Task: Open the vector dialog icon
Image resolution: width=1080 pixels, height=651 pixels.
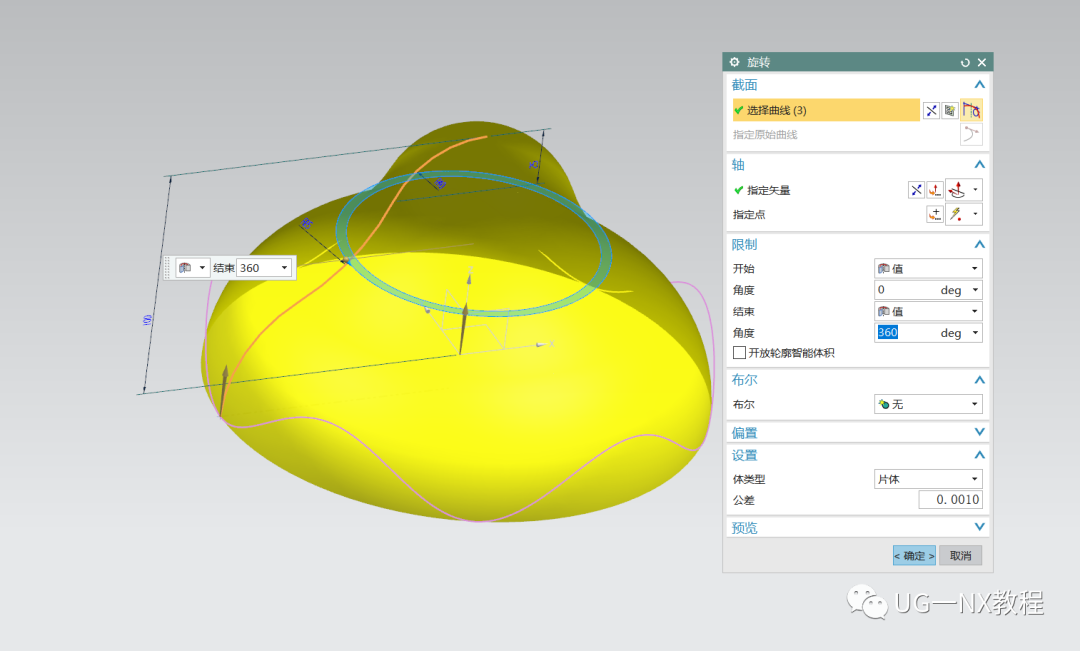Action: (935, 190)
